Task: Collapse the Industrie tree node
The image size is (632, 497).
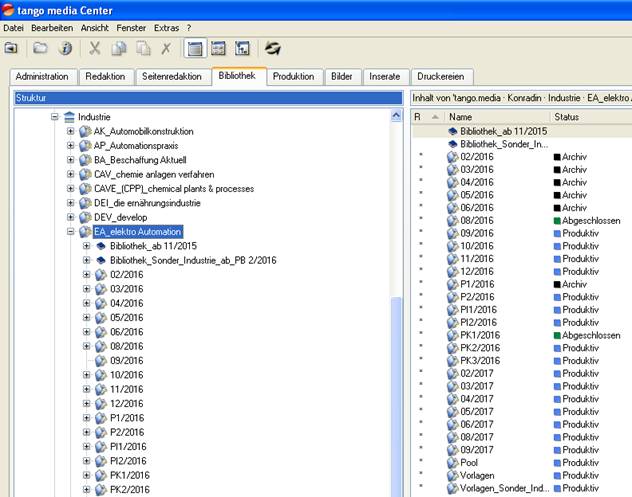Action: point(55,117)
